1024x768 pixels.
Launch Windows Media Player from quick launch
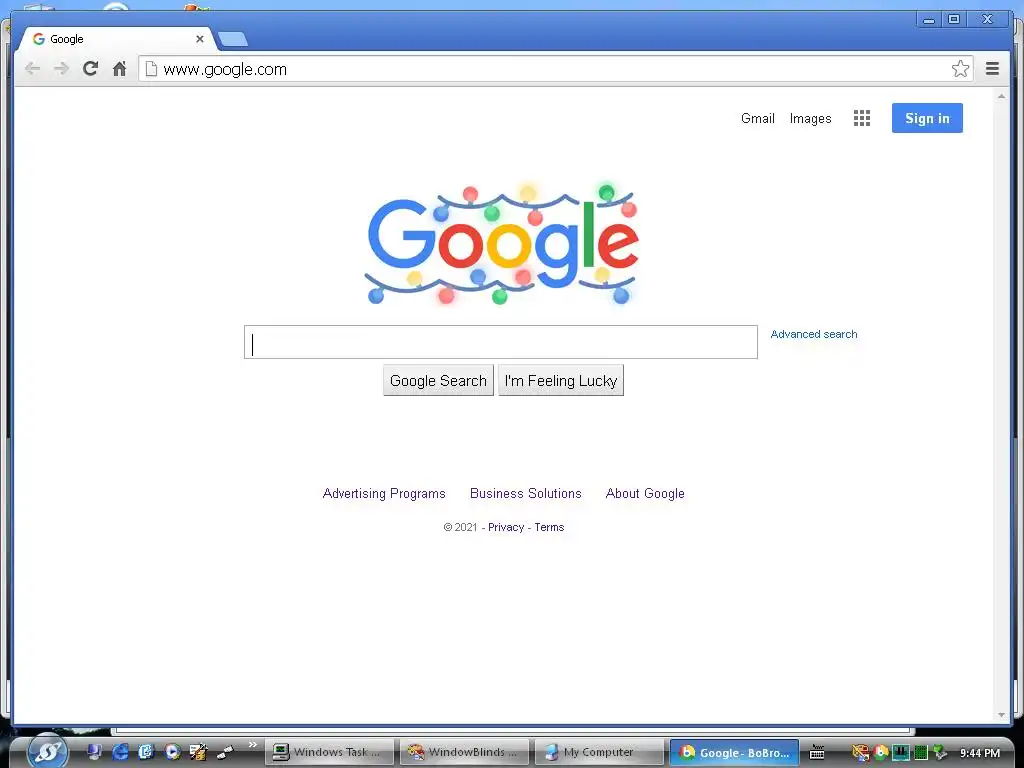pyautogui.click(x=172, y=752)
